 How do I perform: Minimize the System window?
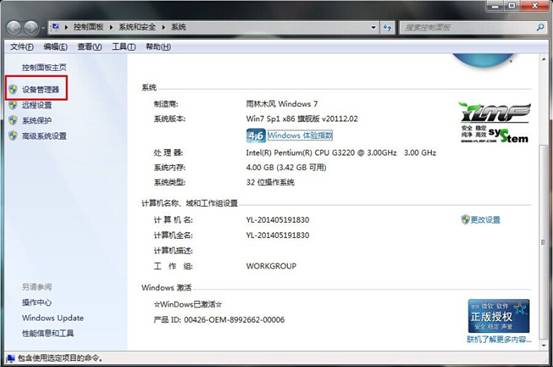pos(496,5)
